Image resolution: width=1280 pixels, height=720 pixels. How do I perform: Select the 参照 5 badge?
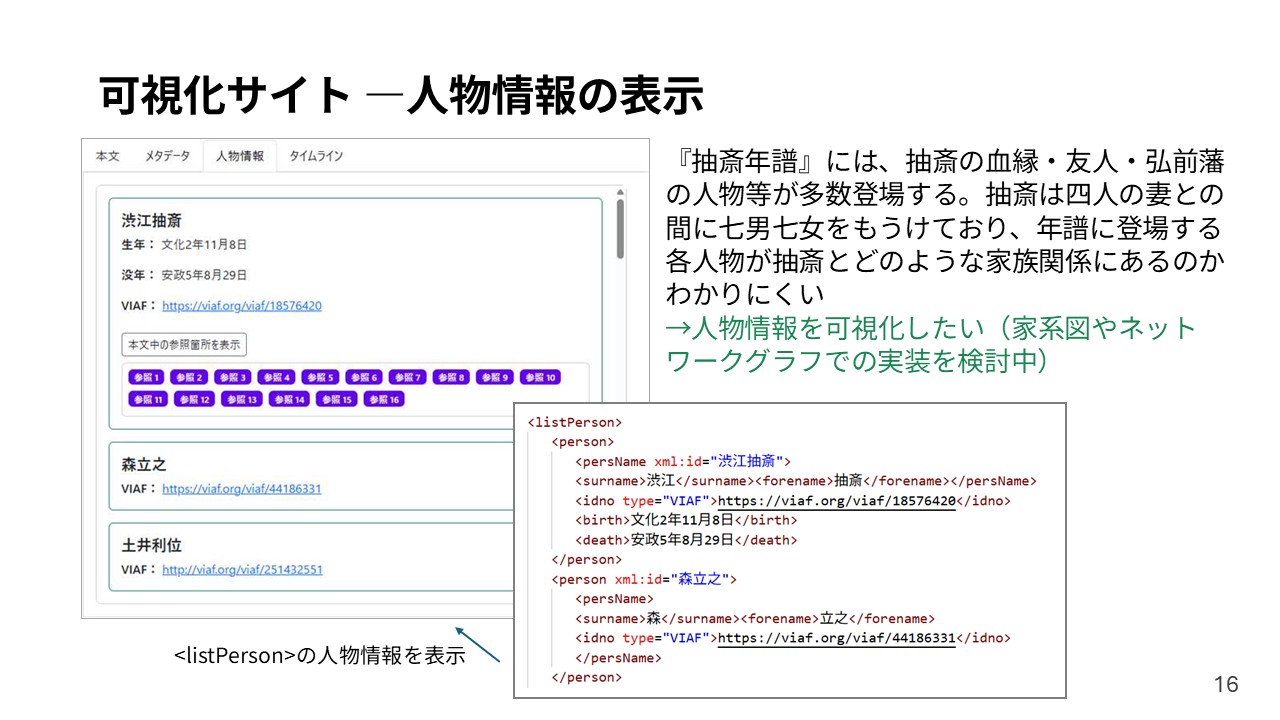pyautogui.click(x=320, y=377)
